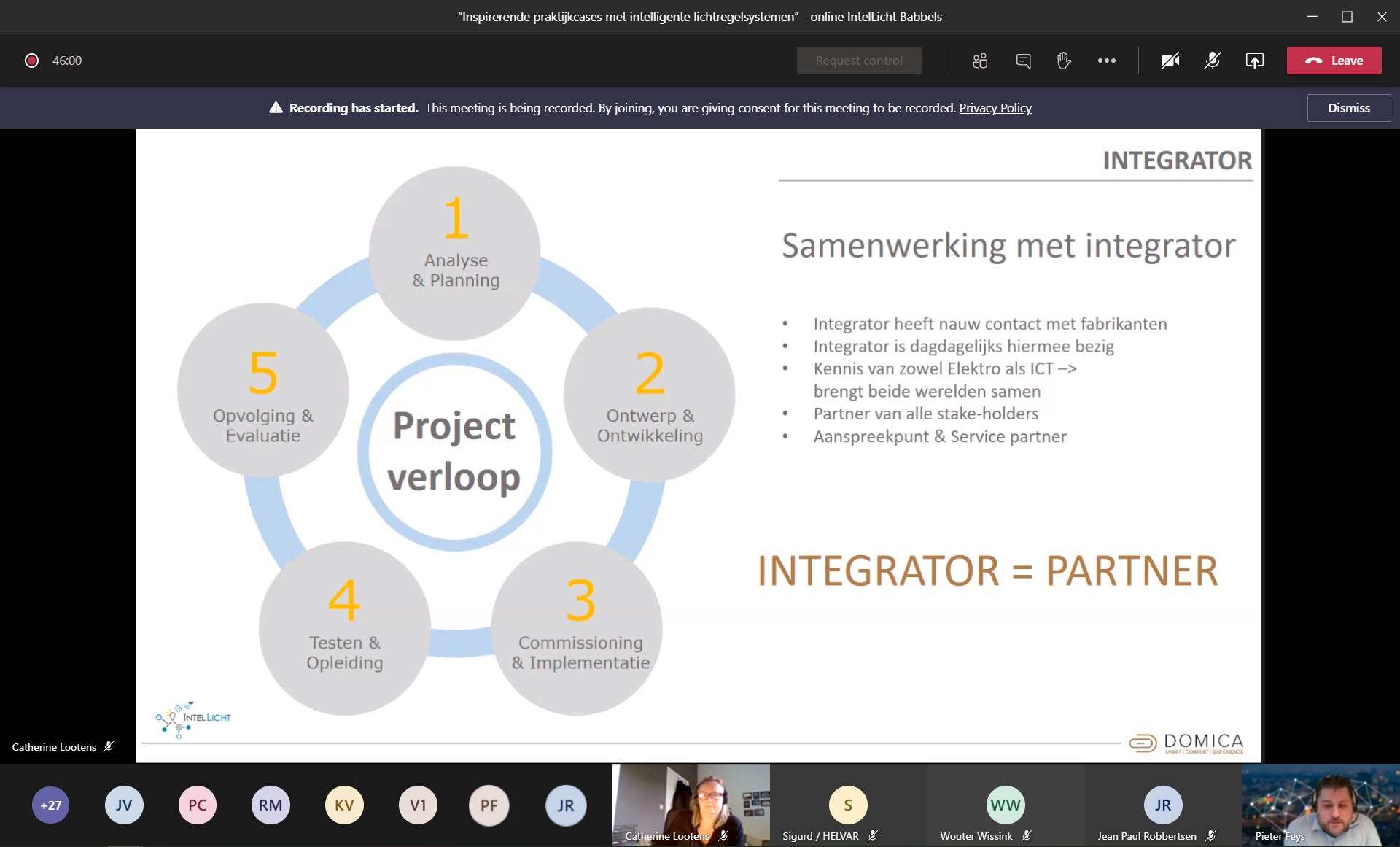The width and height of the screenshot is (1400, 847).
Task: Click the Sigurd / HELVAR participant tile
Action: pyautogui.click(x=848, y=805)
